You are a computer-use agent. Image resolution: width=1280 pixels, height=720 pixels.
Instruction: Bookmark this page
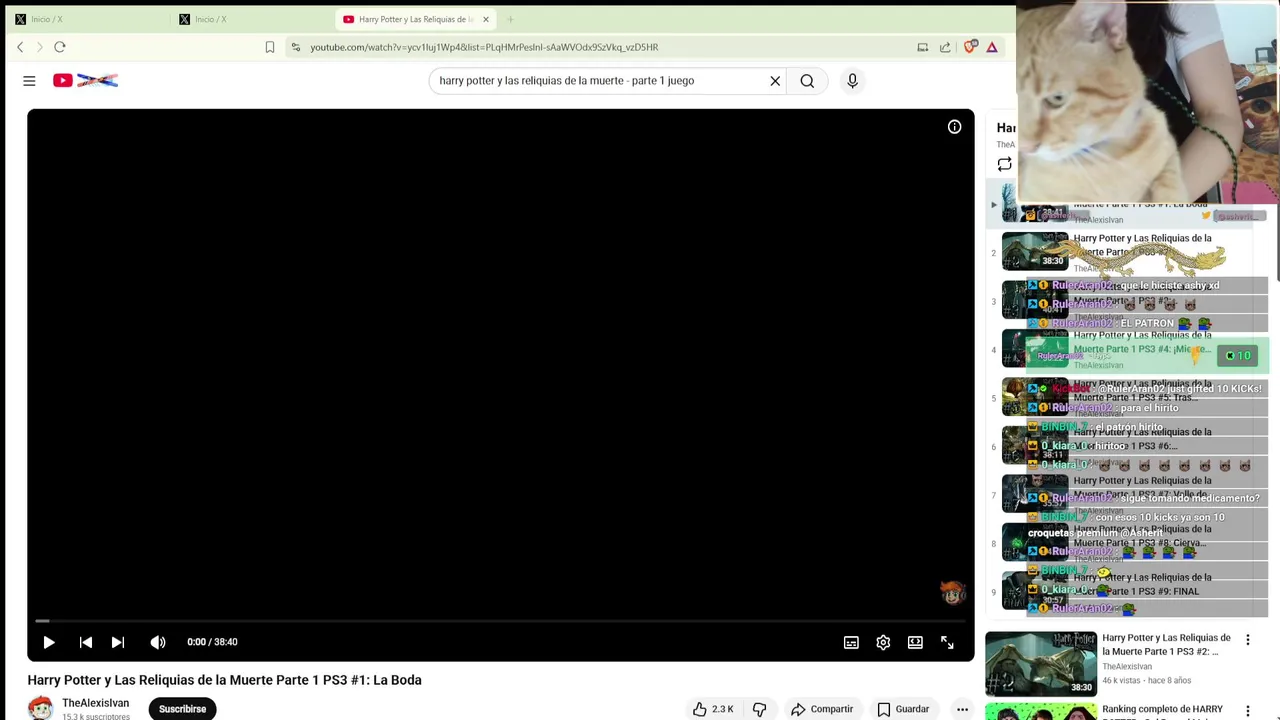click(270, 47)
